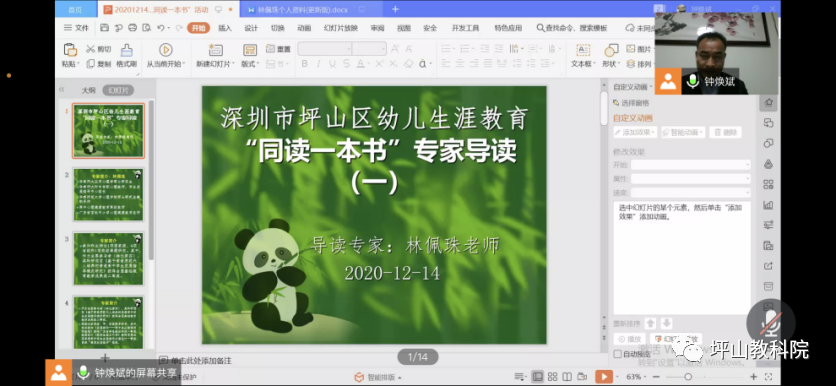The image size is (836, 386).
Task: Toggle Bold (B) formatting
Action: [304, 64]
